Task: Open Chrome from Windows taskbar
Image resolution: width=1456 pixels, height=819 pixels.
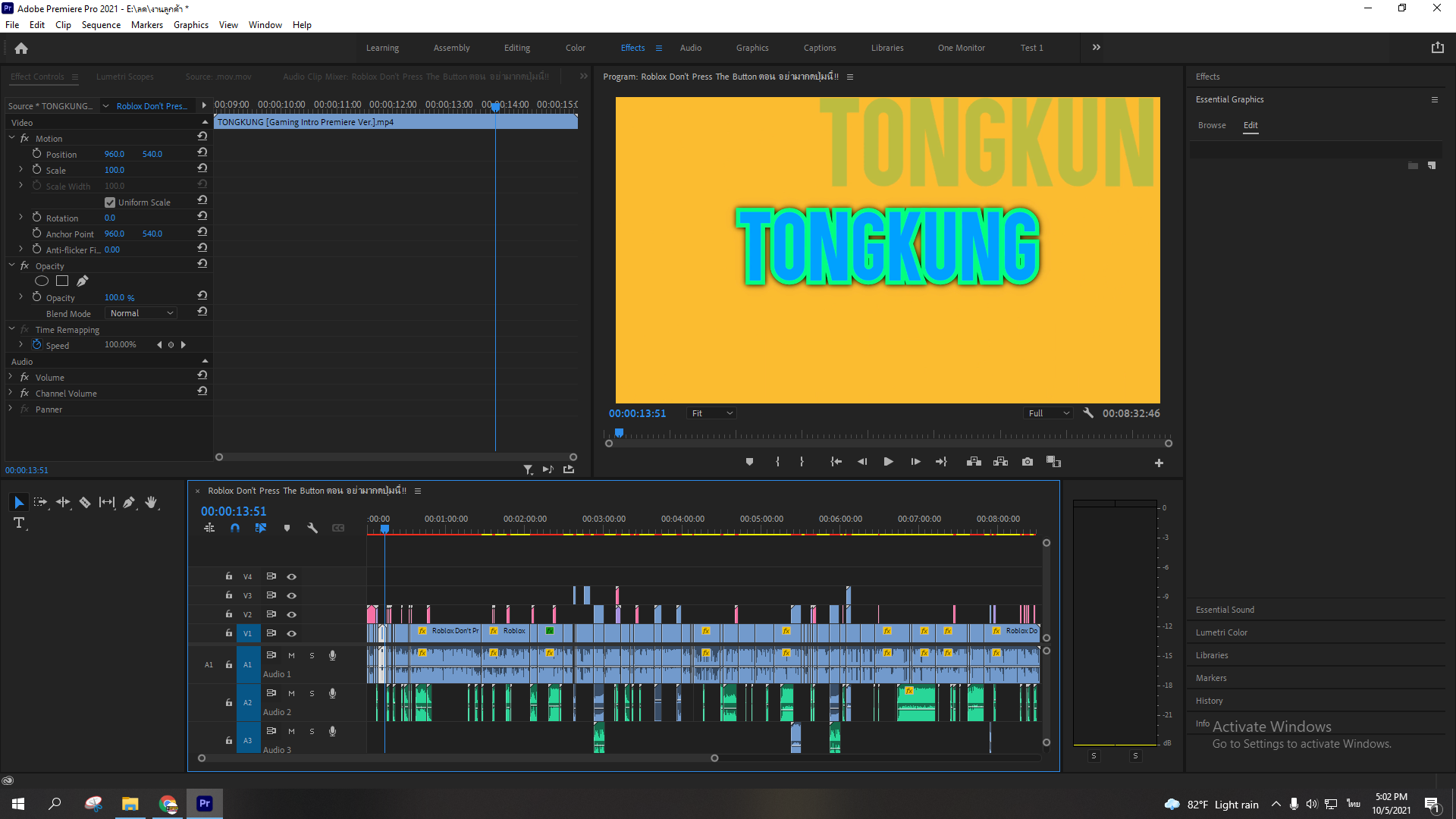Action: click(168, 803)
